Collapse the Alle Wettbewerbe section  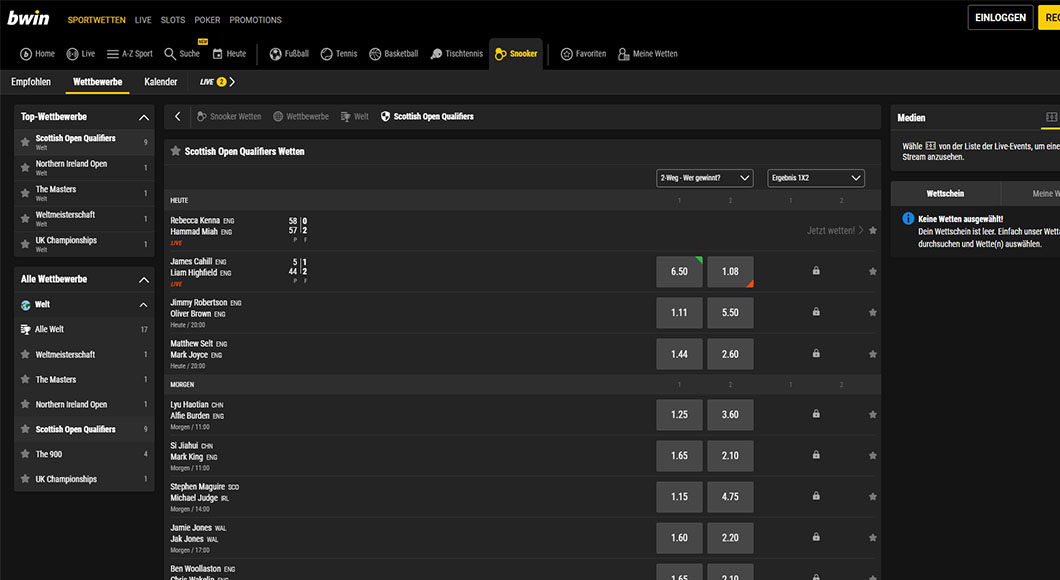pyautogui.click(x=144, y=279)
